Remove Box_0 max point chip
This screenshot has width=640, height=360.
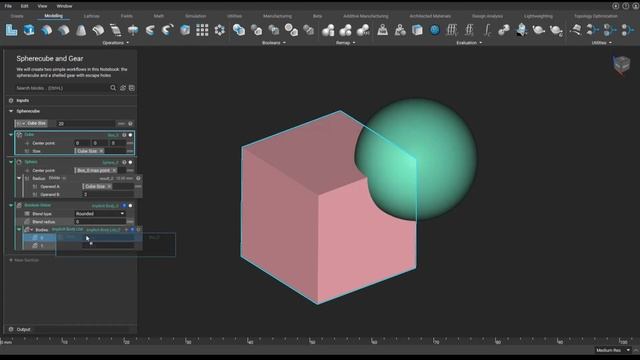pyautogui.click(x=114, y=170)
